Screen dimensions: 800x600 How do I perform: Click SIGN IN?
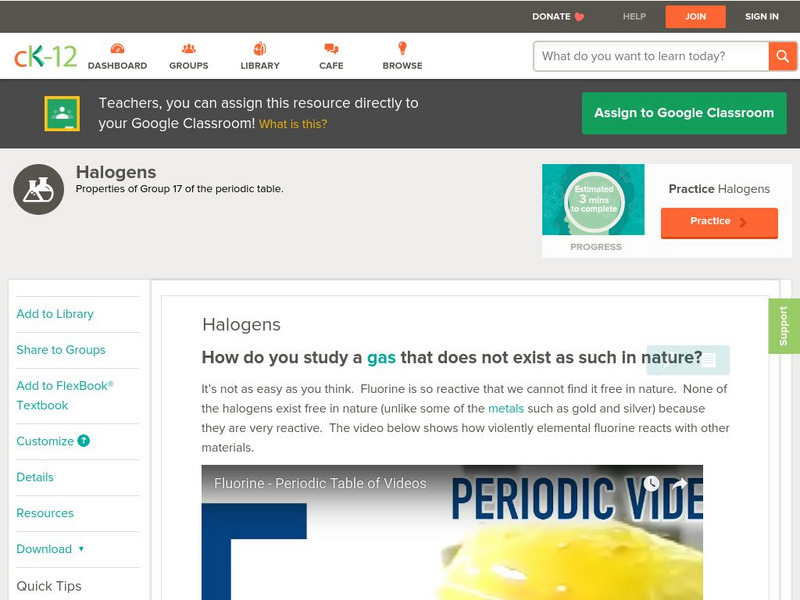click(x=762, y=16)
